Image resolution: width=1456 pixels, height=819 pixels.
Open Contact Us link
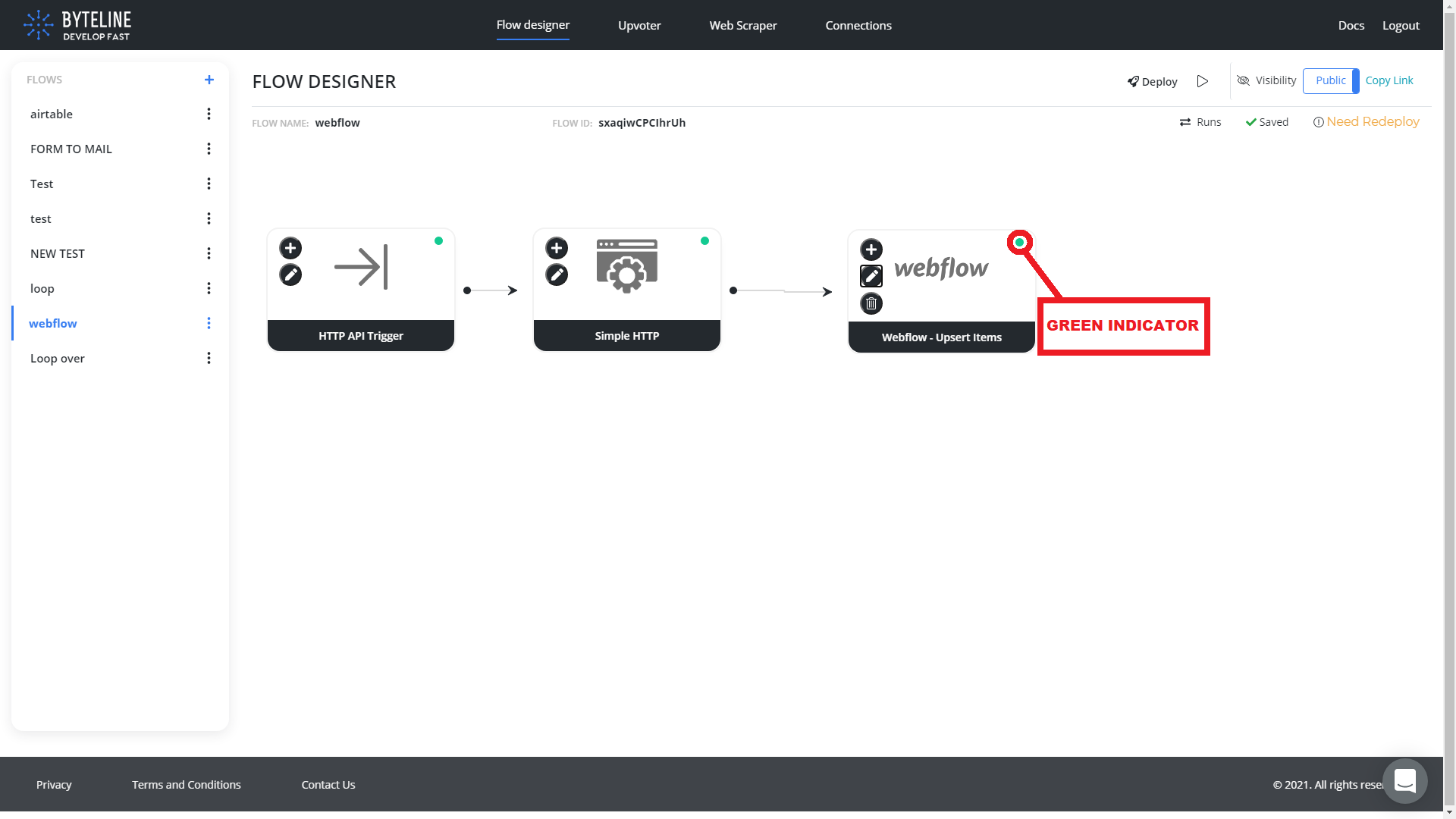click(328, 784)
